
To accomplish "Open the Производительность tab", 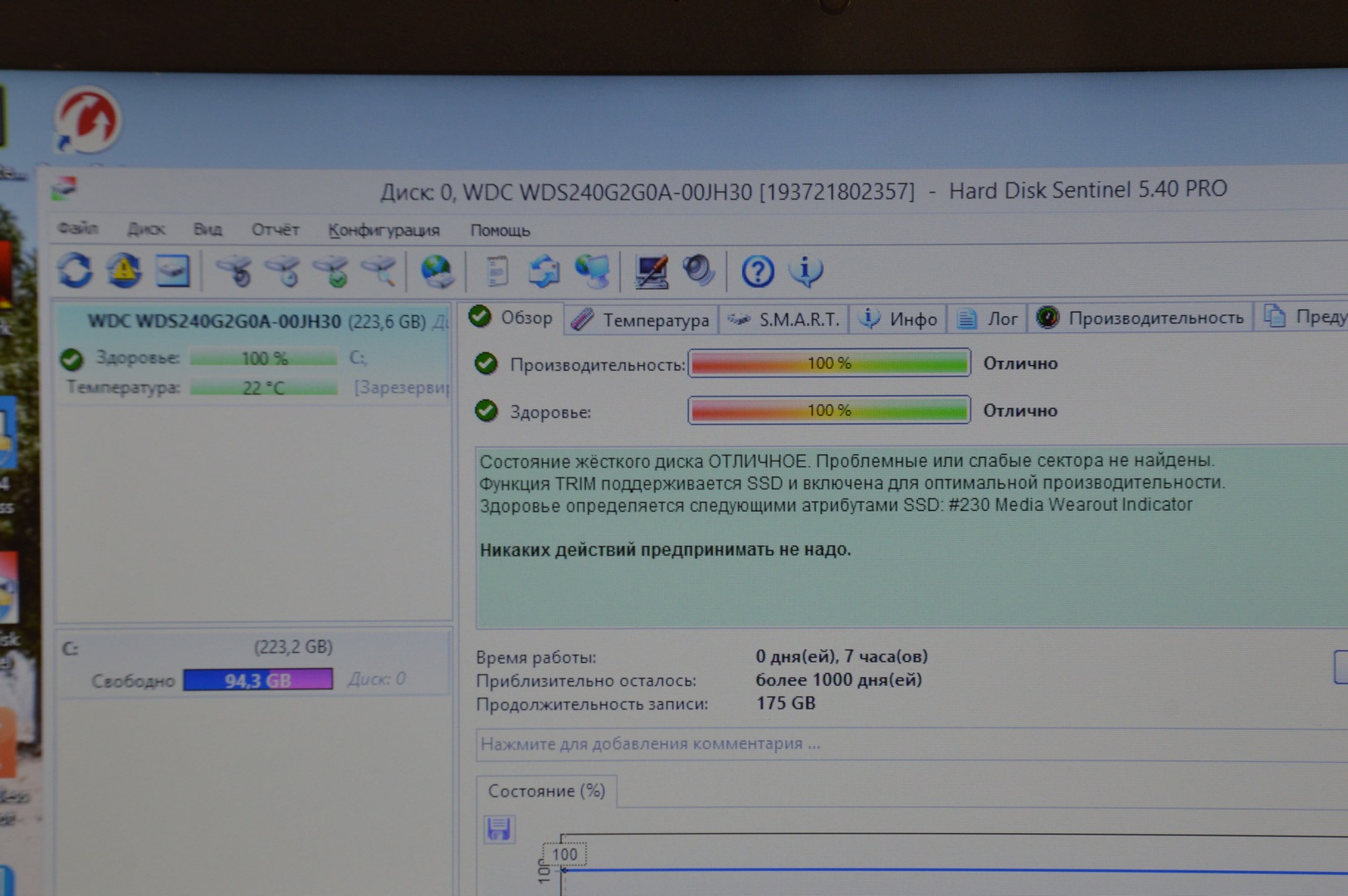I will (x=1141, y=318).
